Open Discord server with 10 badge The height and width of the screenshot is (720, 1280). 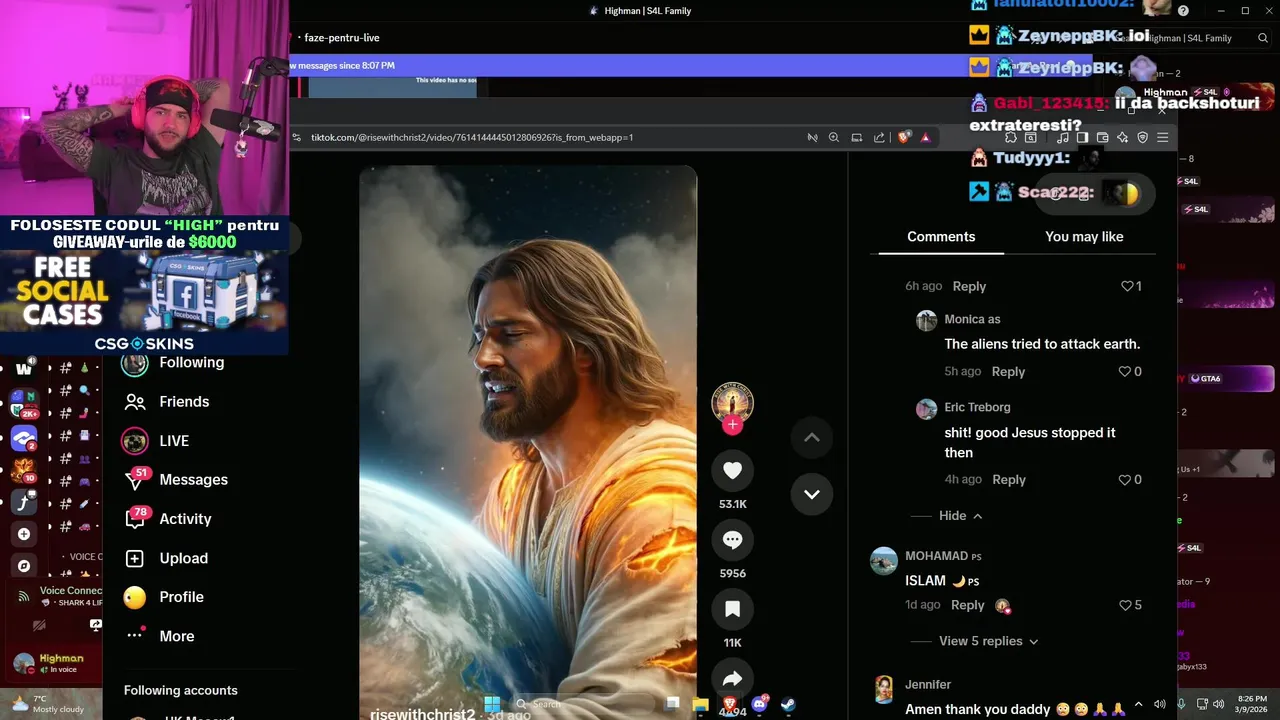point(23,469)
